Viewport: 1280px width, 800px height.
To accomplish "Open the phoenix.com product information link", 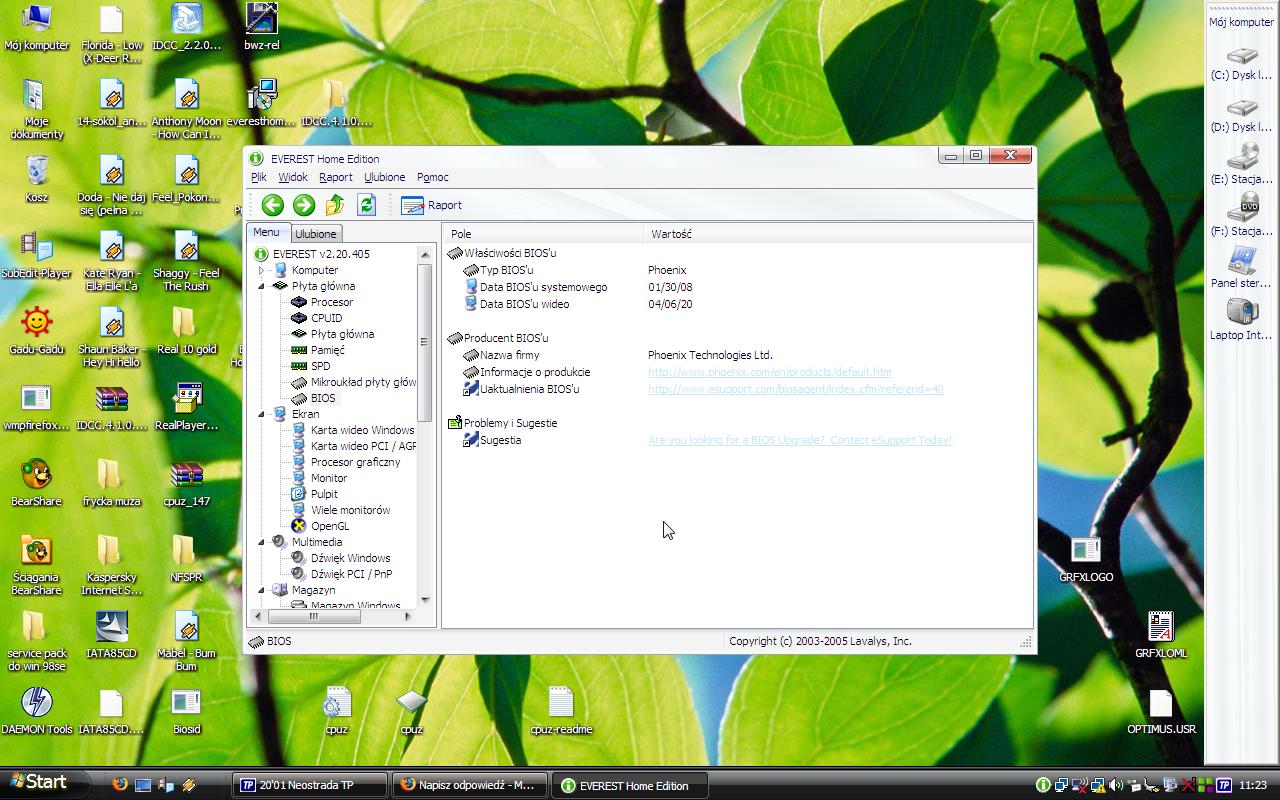I will [770, 372].
